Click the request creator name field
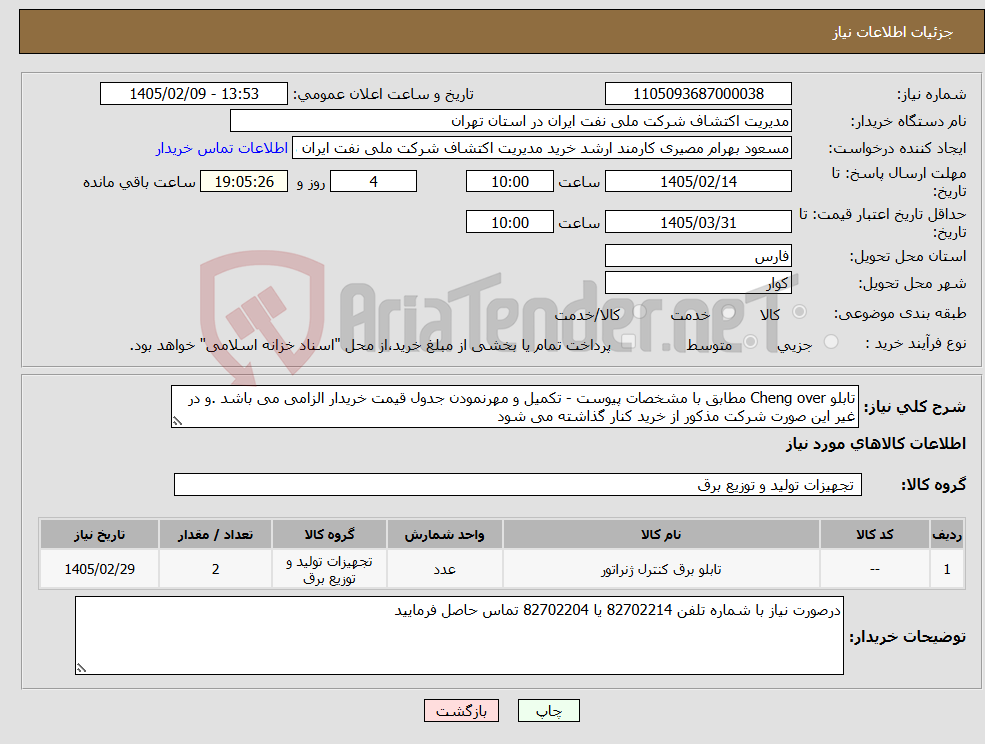Screen dimensions: 985x744 click(541, 148)
